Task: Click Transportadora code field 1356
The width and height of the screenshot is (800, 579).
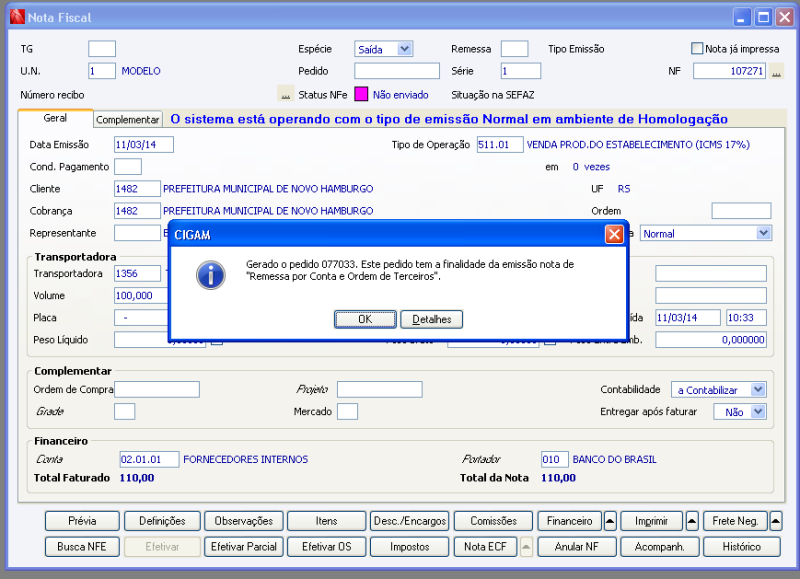Action: click(137, 273)
